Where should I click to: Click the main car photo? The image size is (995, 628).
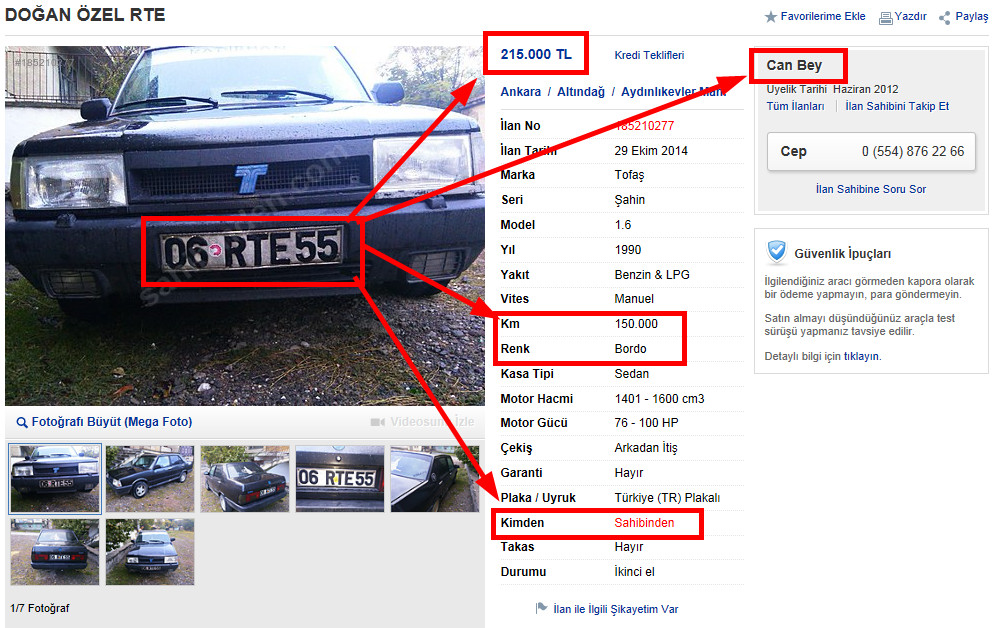(245, 226)
